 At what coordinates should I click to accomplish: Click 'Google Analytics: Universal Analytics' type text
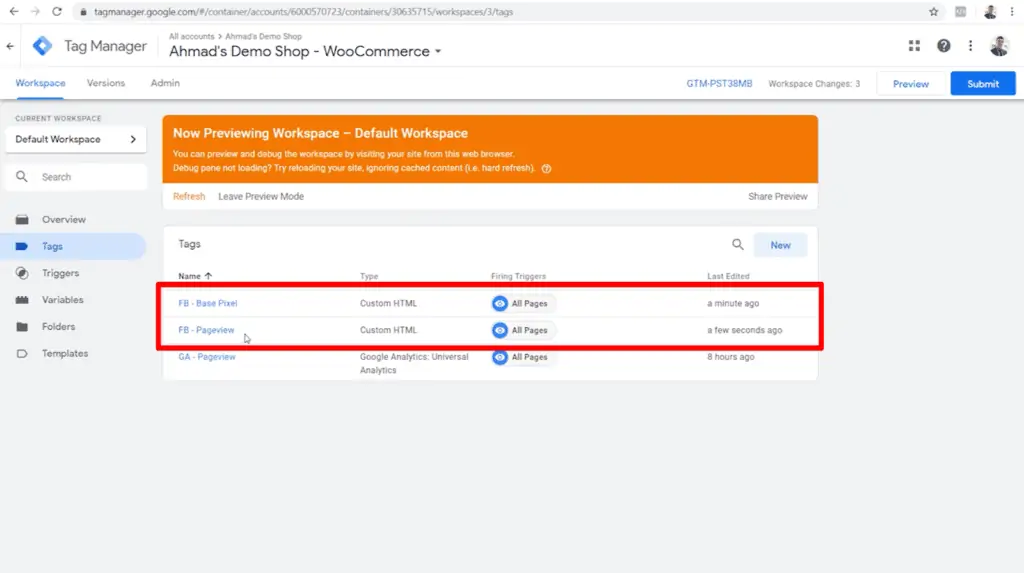(414, 363)
